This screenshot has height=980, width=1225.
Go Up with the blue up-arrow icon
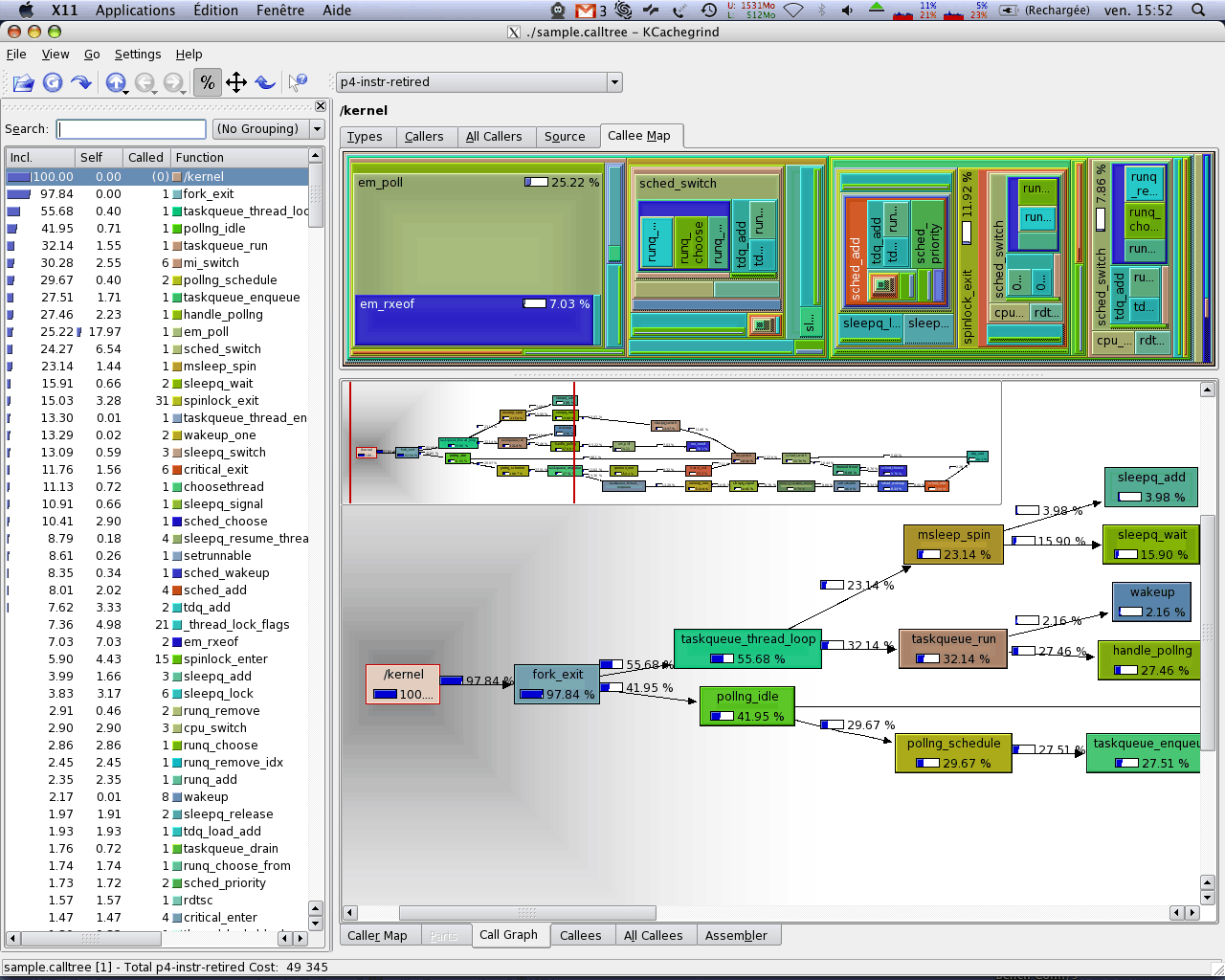coord(116,83)
